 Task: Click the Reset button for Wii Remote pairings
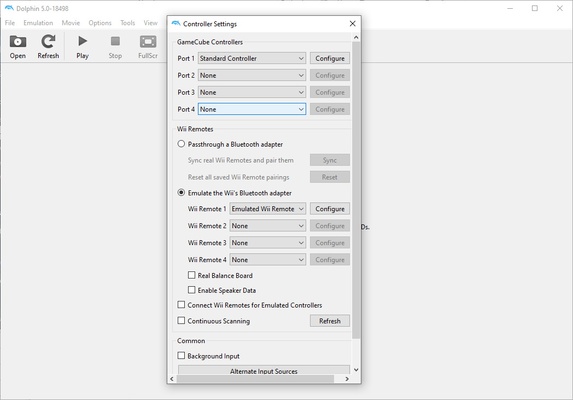pos(330,177)
